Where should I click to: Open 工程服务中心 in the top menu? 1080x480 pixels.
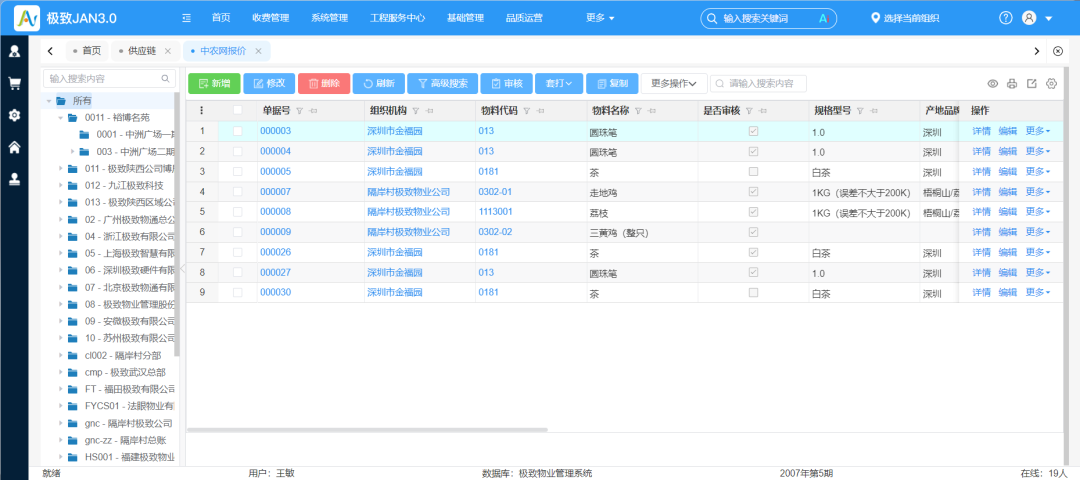tap(397, 19)
